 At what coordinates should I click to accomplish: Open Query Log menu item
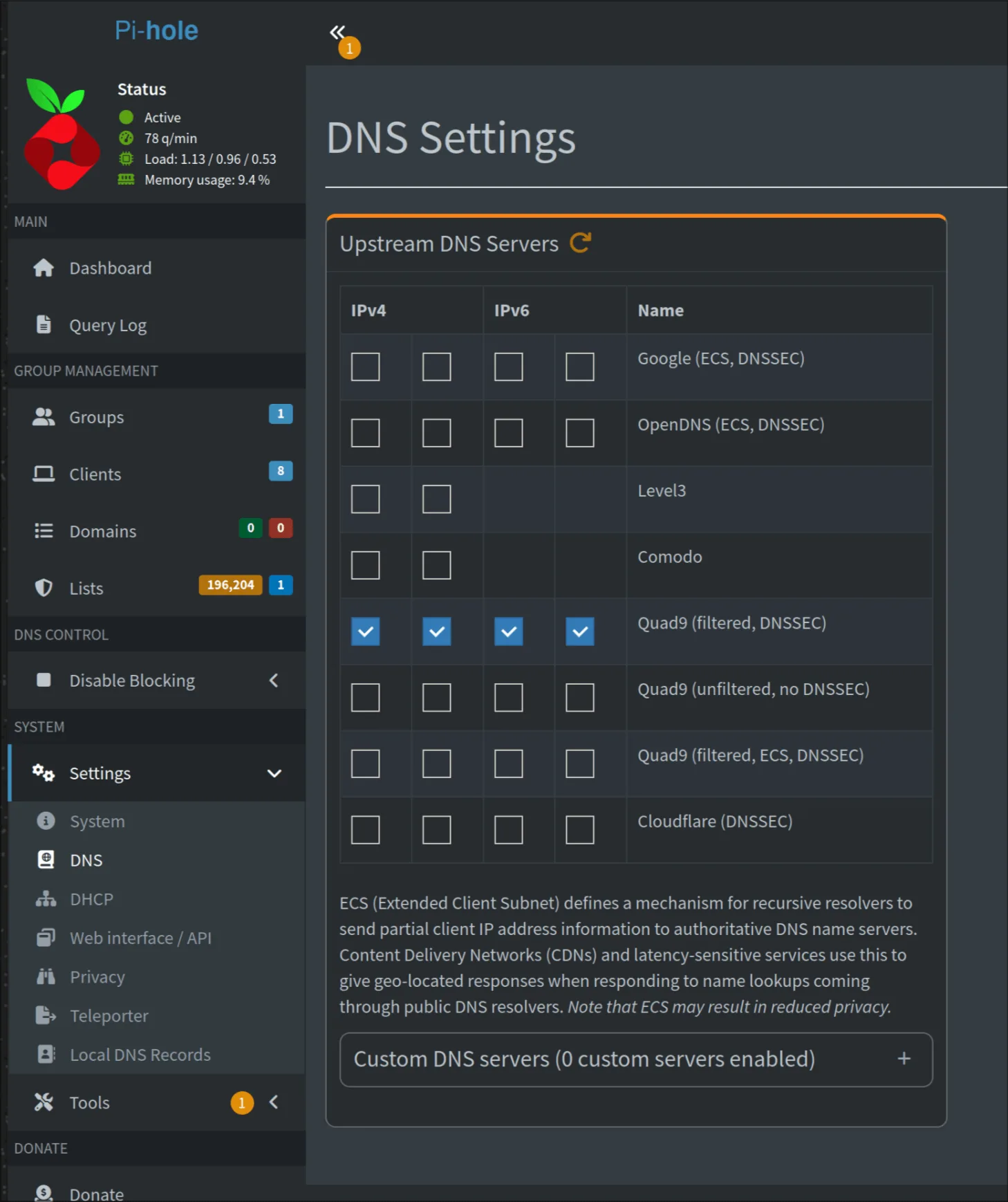[x=156, y=325]
